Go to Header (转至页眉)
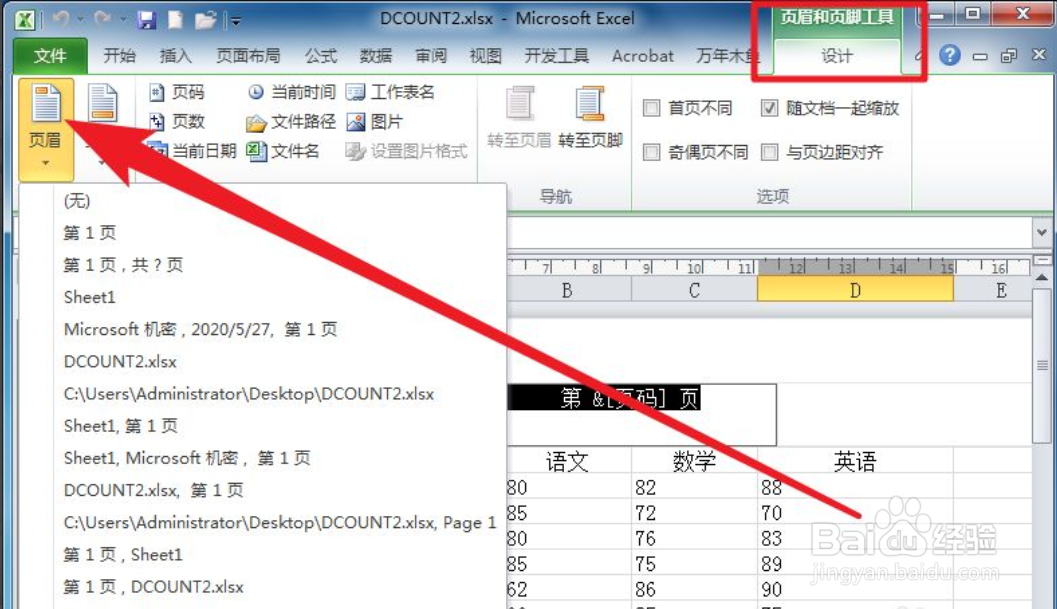This screenshot has height=609, width=1057. point(519,118)
